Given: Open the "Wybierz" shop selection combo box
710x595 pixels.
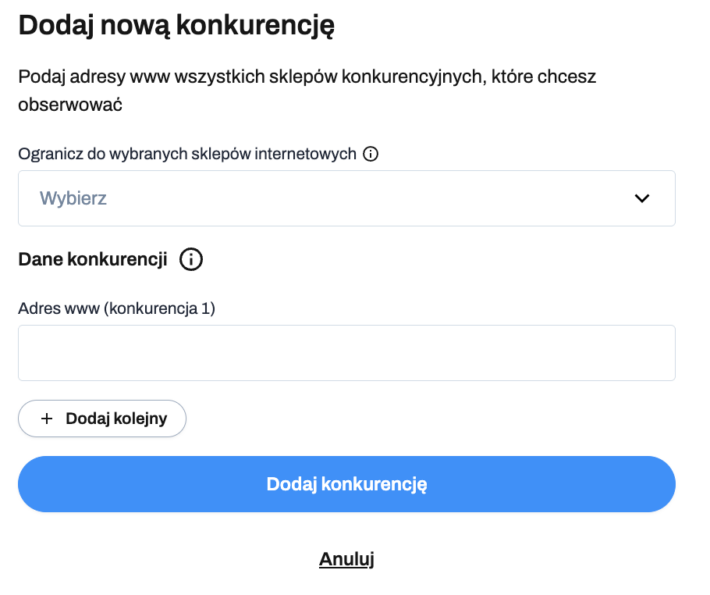Looking at the screenshot, I should [346, 198].
